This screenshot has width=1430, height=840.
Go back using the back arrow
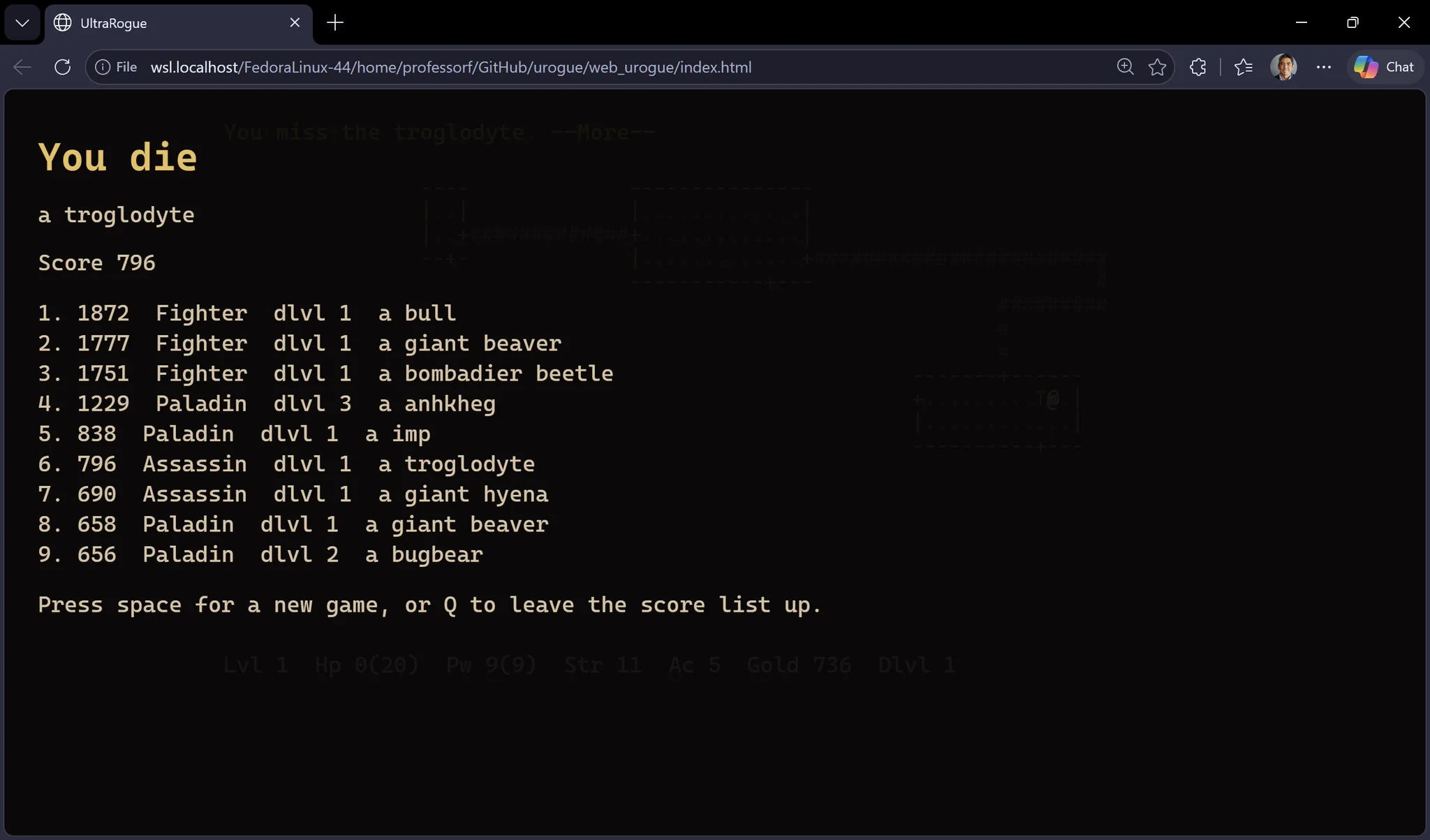click(22, 67)
